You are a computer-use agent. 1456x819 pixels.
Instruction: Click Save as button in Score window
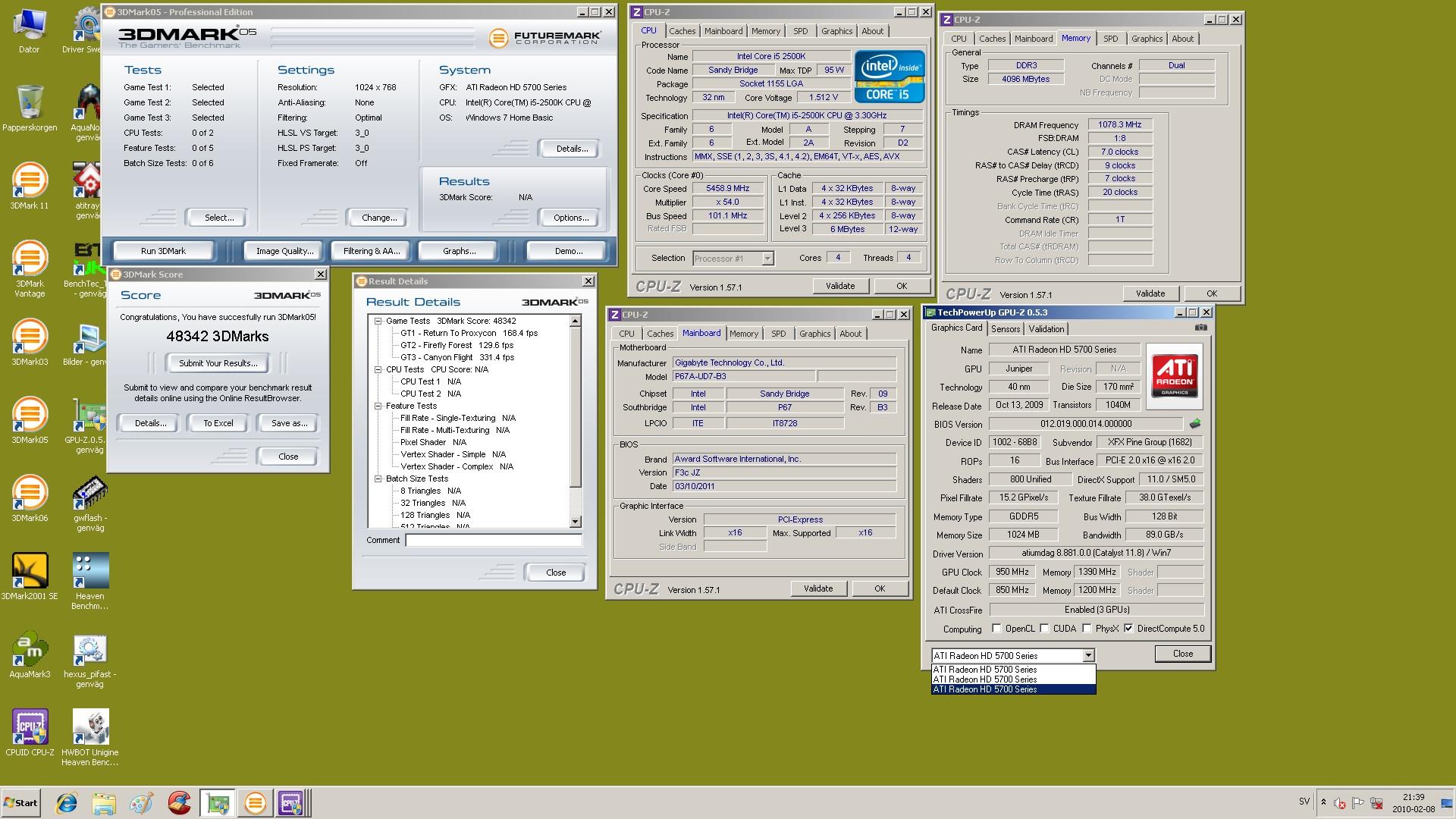click(289, 423)
